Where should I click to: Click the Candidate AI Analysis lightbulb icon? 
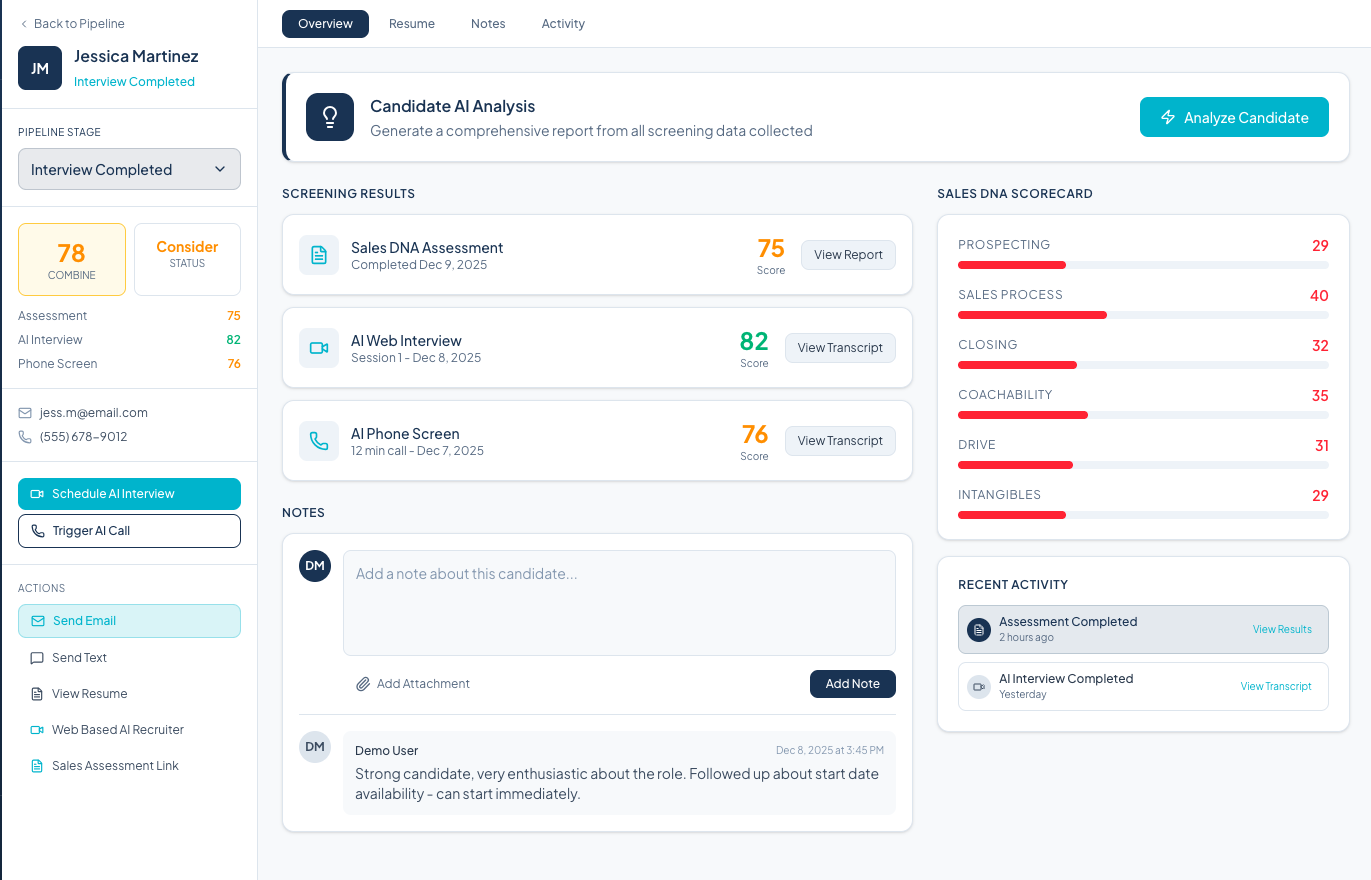(329, 117)
